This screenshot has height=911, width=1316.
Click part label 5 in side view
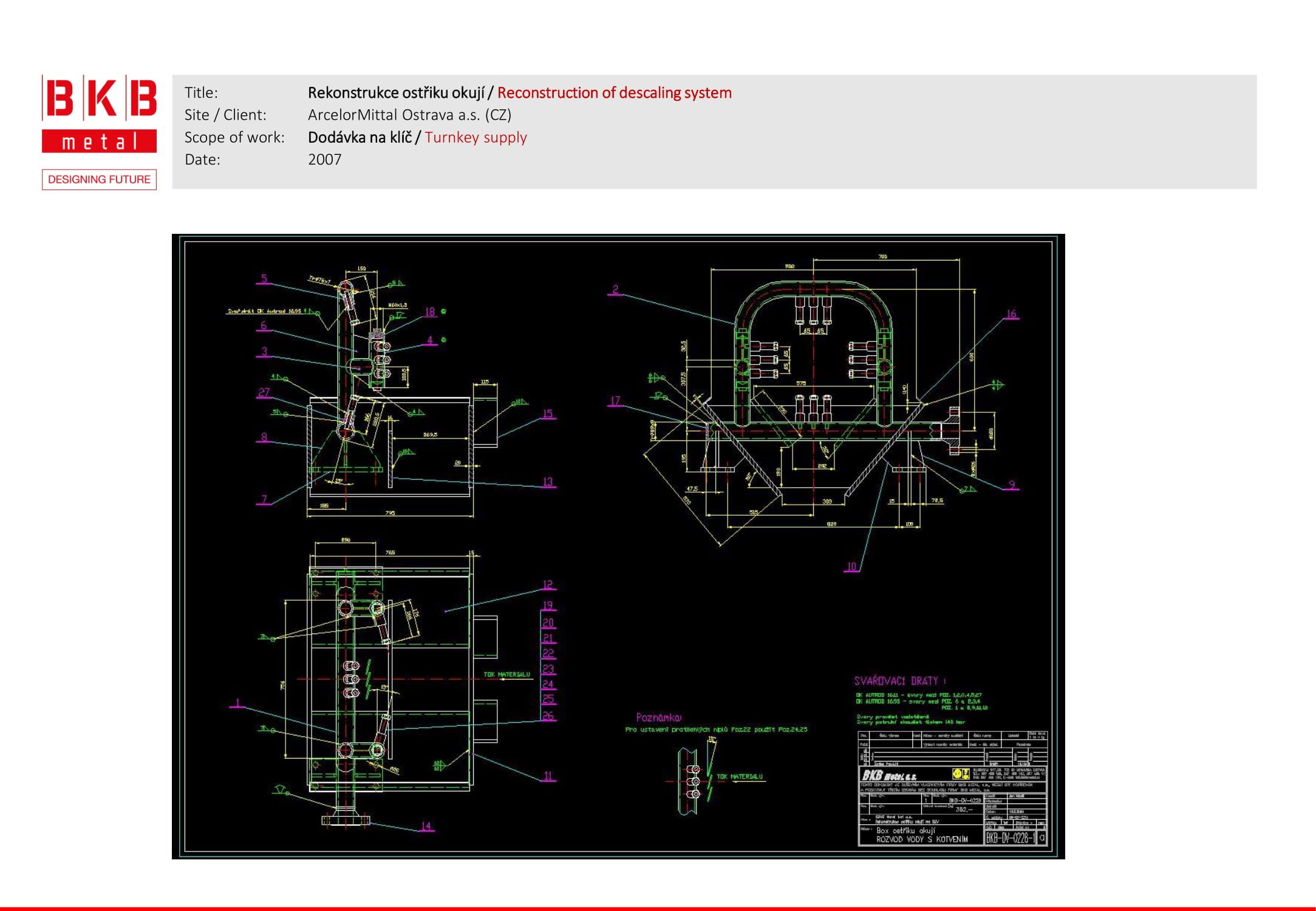point(264,279)
